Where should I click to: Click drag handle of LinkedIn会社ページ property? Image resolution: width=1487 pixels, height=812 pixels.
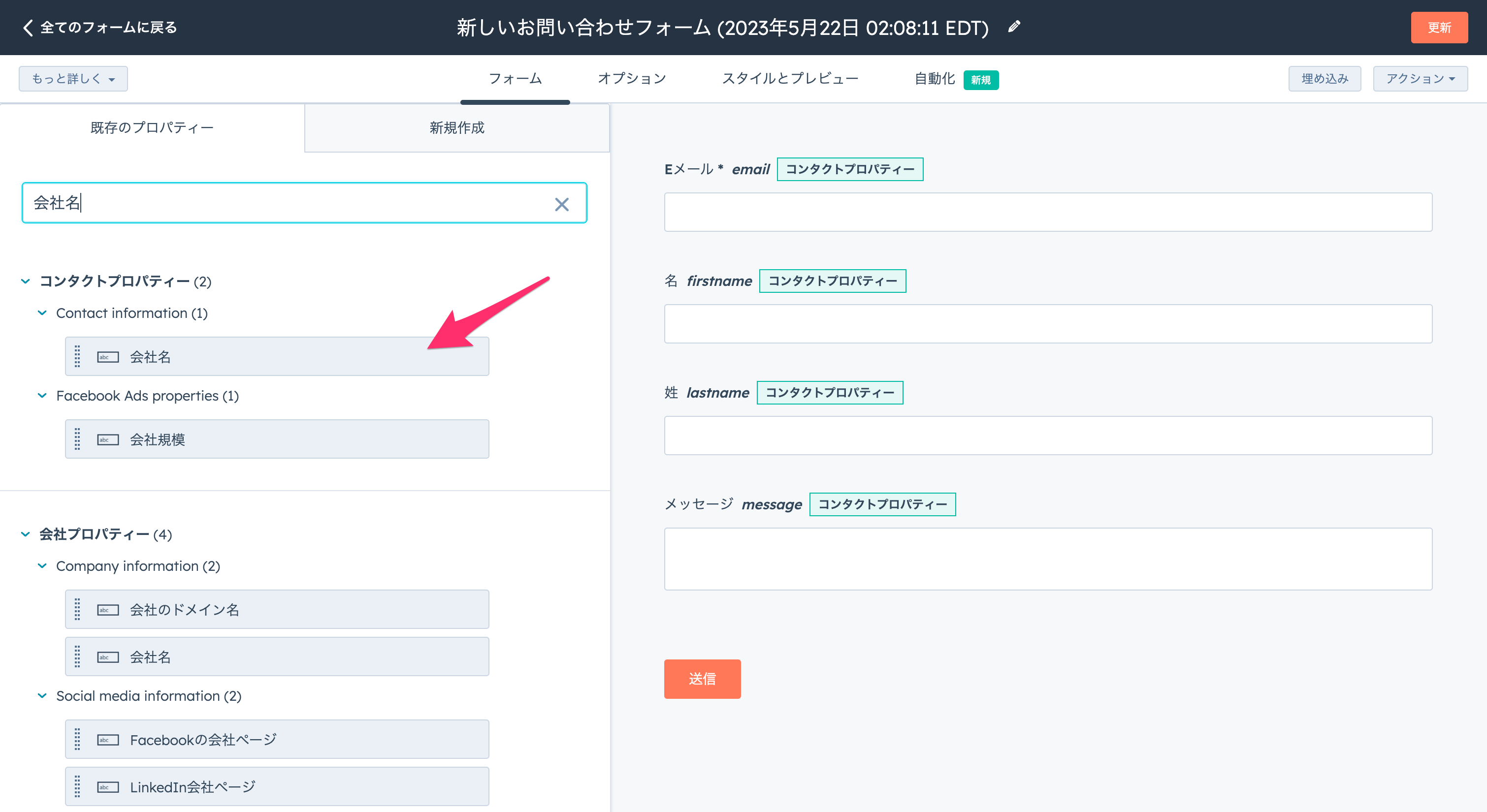coord(77,786)
